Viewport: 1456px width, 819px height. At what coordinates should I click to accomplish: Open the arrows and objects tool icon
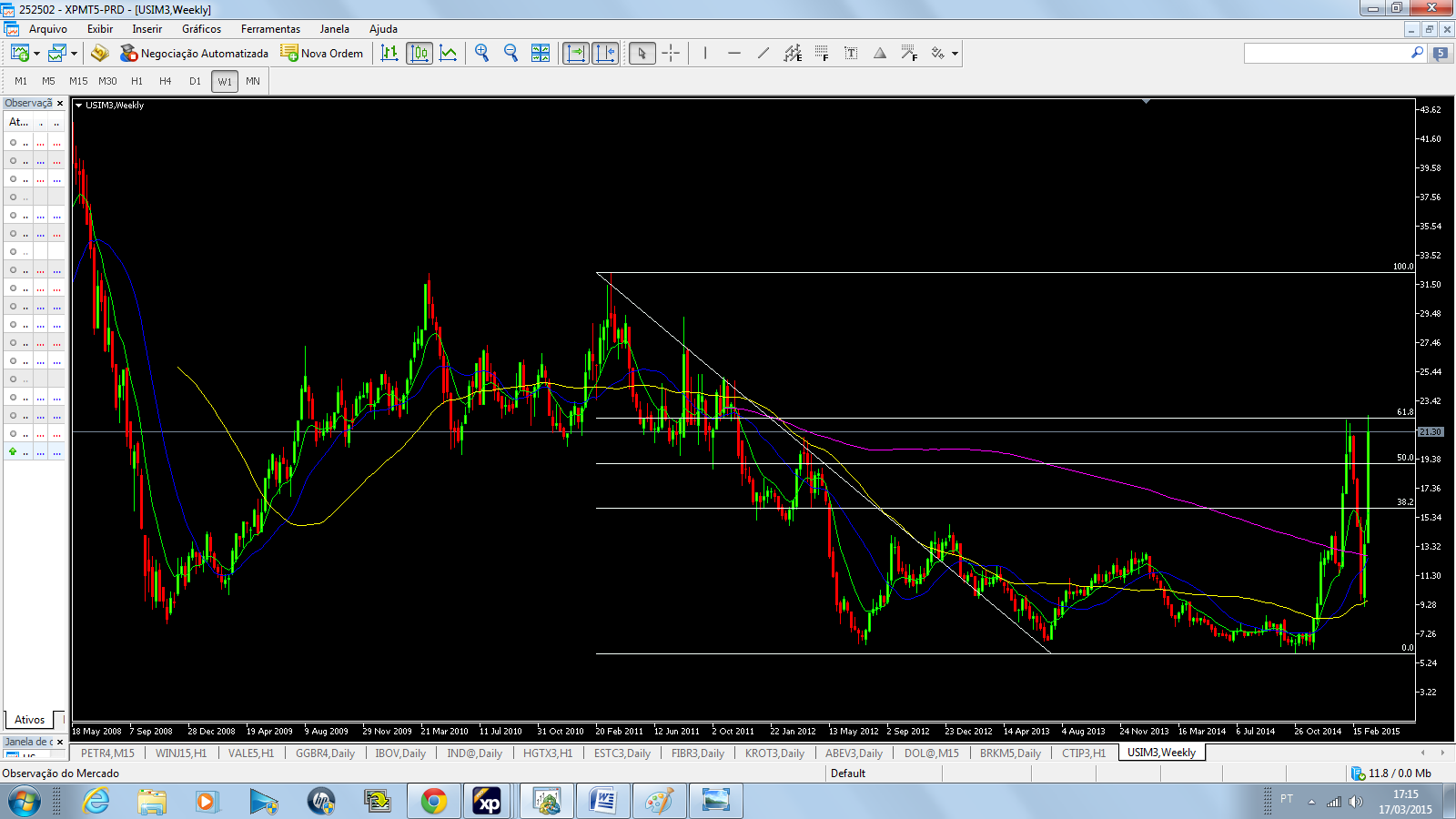(x=938, y=53)
